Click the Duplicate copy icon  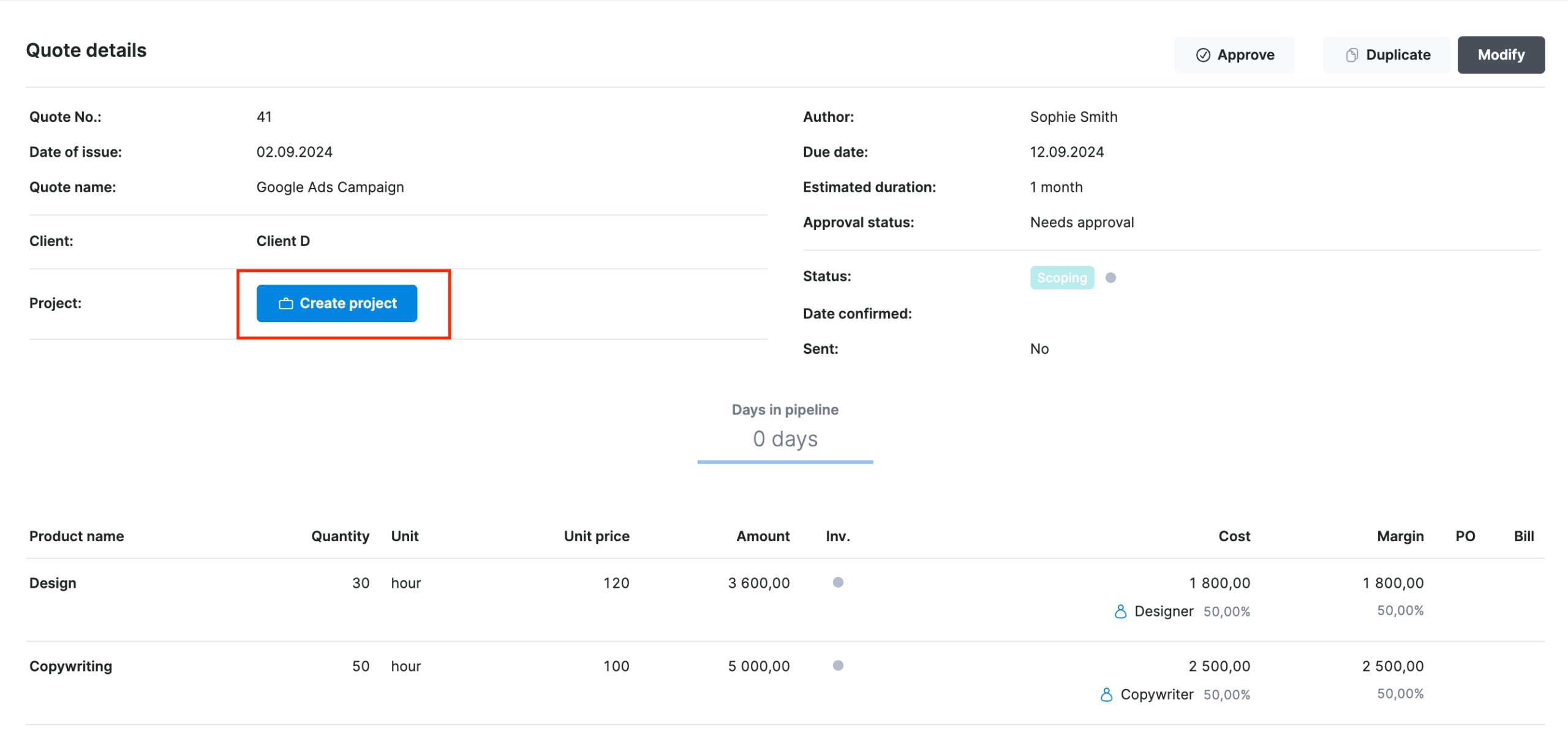(x=1352, y=55)
